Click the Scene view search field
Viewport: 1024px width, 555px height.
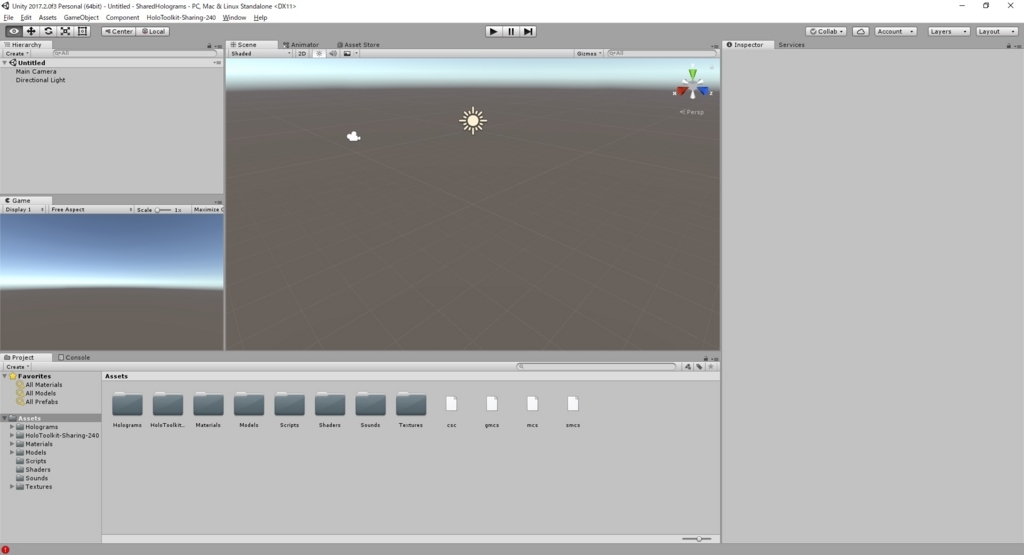[x=661, y=54]
